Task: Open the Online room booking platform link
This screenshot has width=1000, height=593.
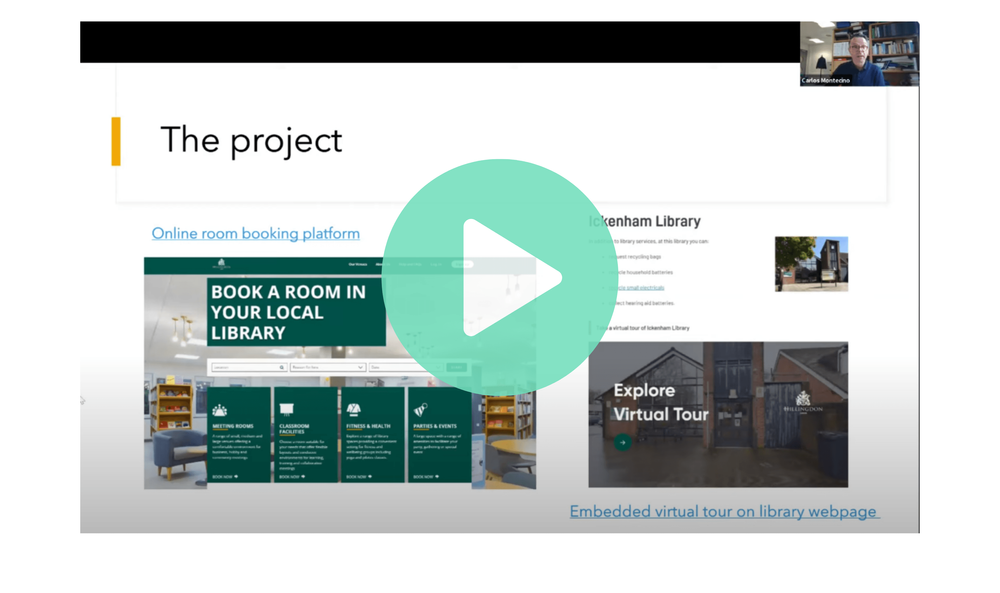Action: click(255, 233)
